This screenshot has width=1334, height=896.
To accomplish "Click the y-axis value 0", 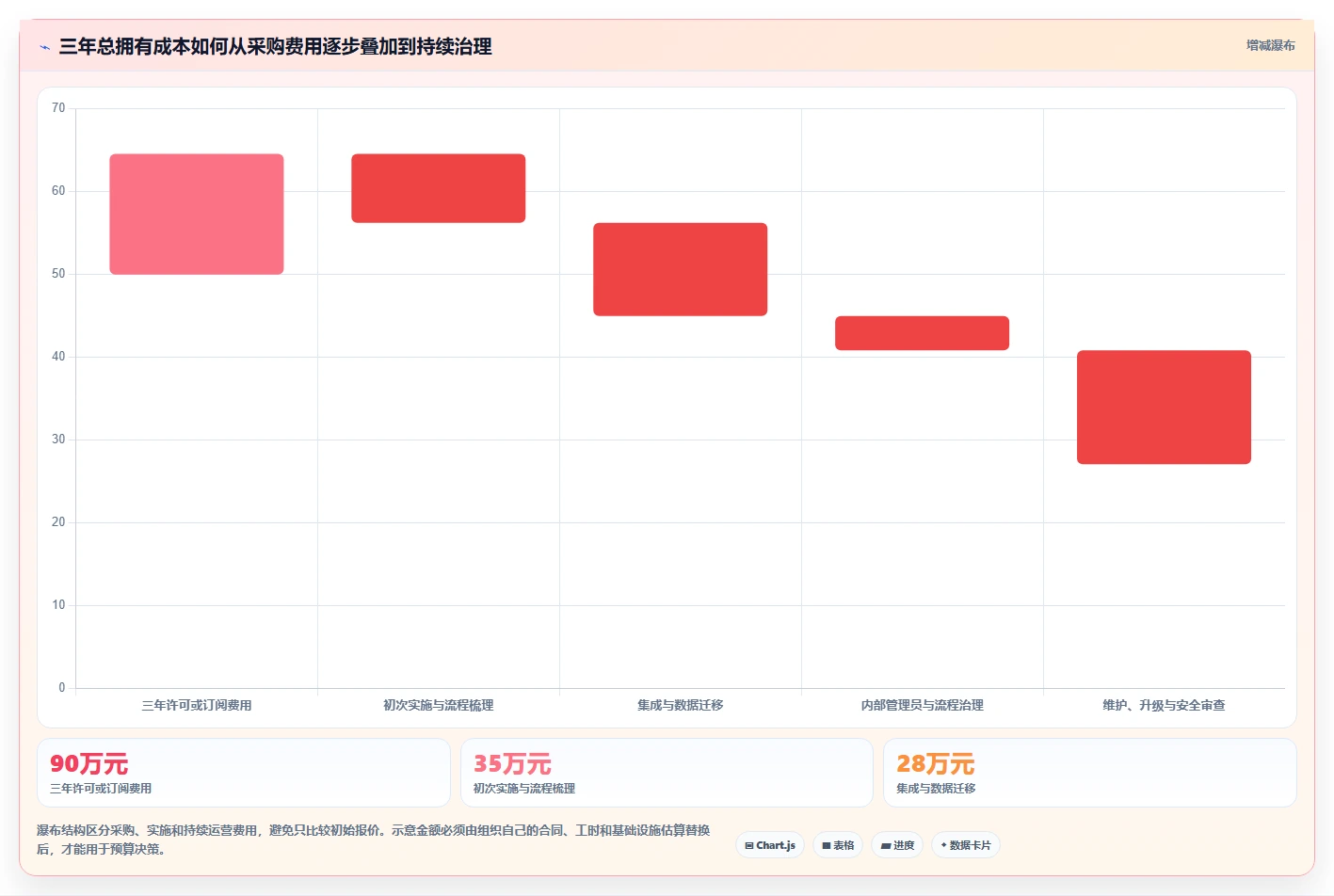I will tap(62, 688).
